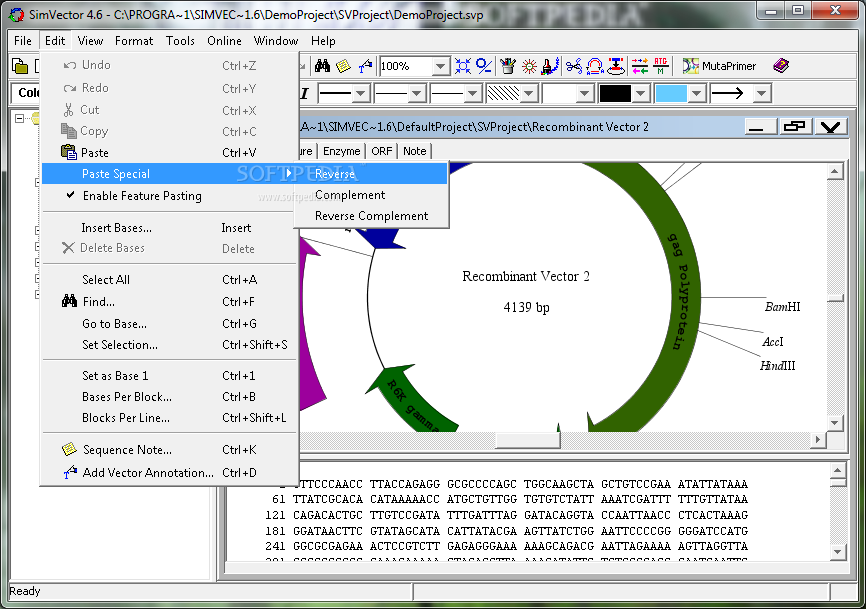Open the Help menu
Screen dimensions: 866x609
click(323, 41)
